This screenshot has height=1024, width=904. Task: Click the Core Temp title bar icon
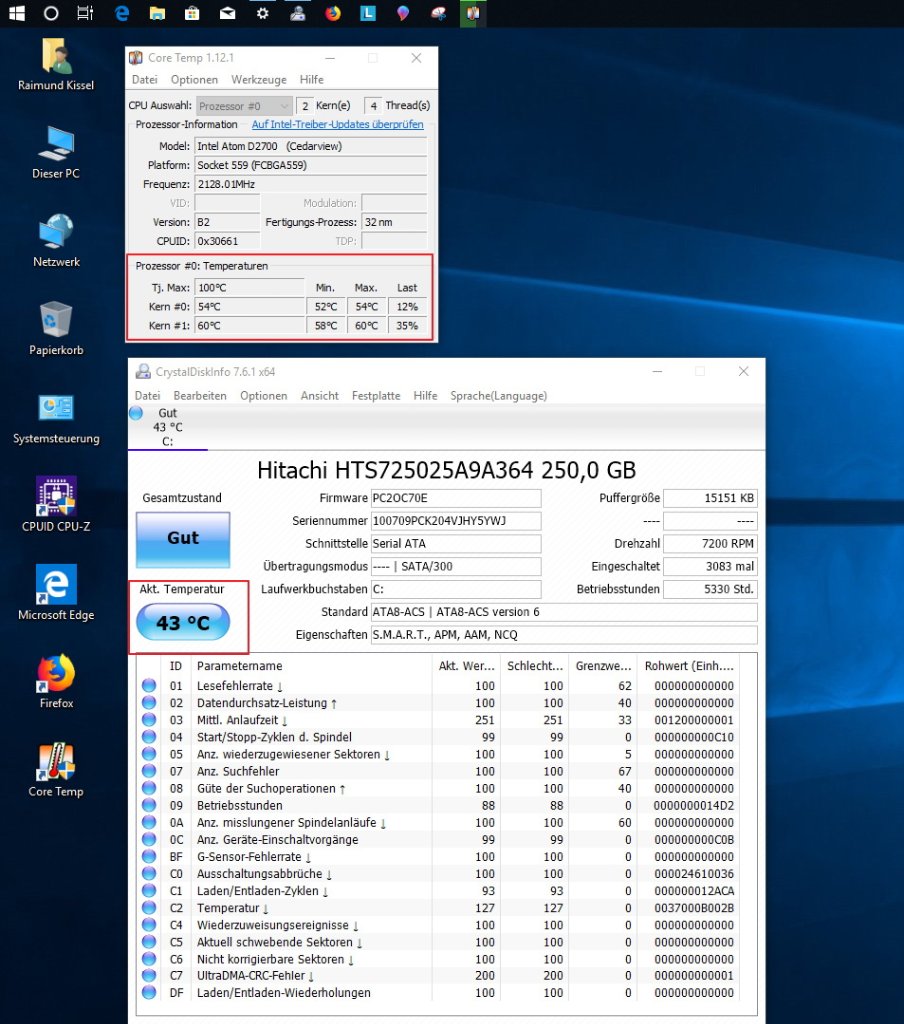136,58
